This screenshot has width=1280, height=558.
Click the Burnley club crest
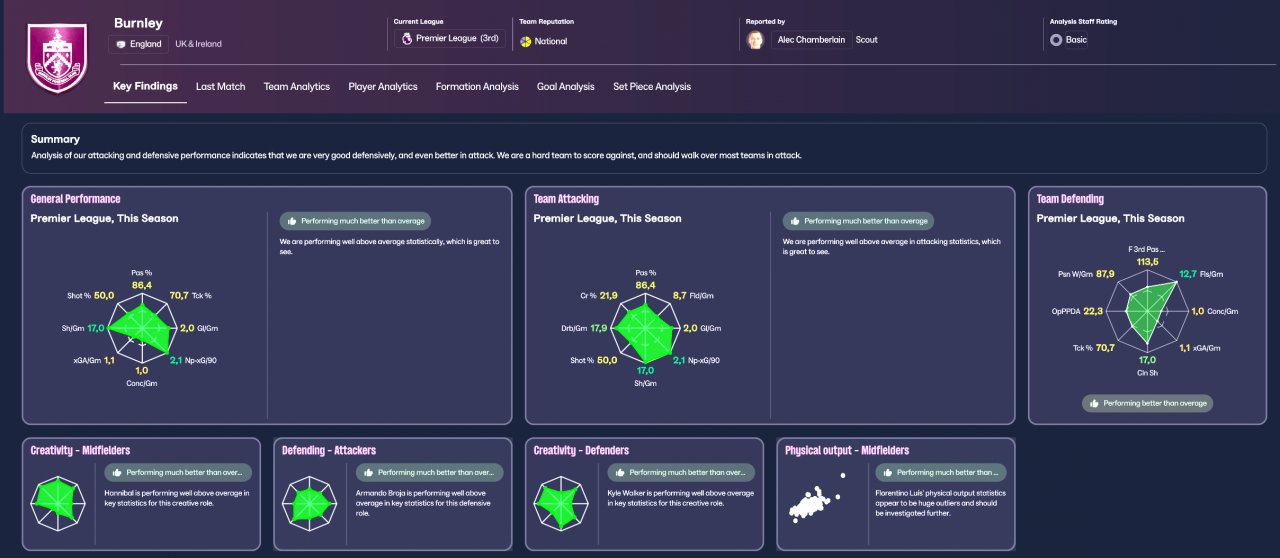click(x=57, y=56)
